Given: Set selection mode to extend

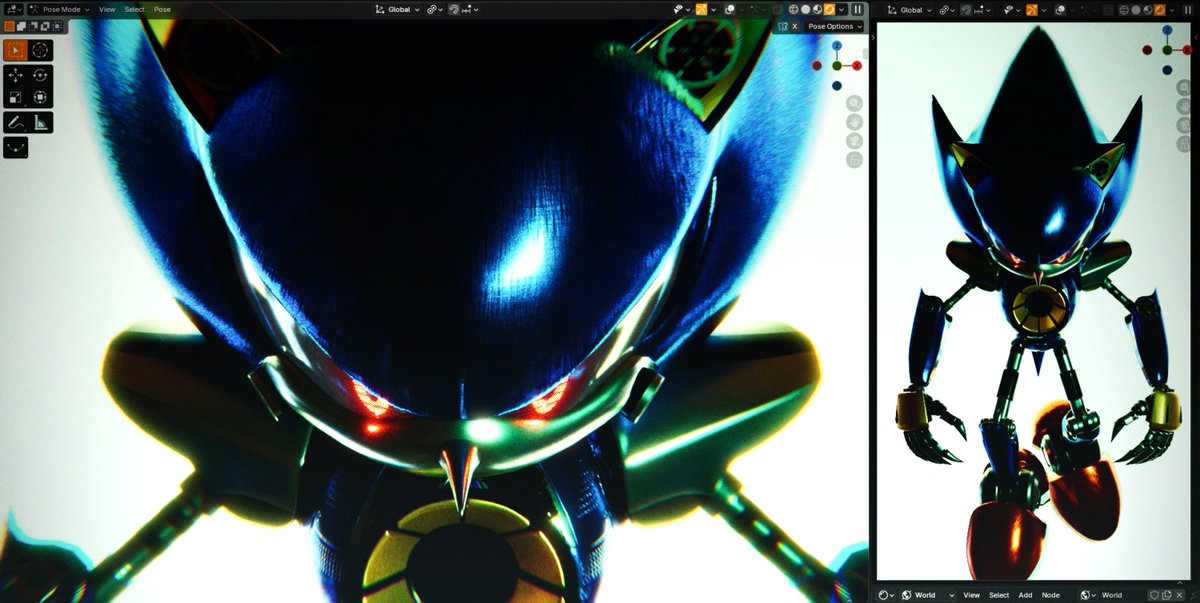Looking at the screenshot, I should (x=21, y=26).
